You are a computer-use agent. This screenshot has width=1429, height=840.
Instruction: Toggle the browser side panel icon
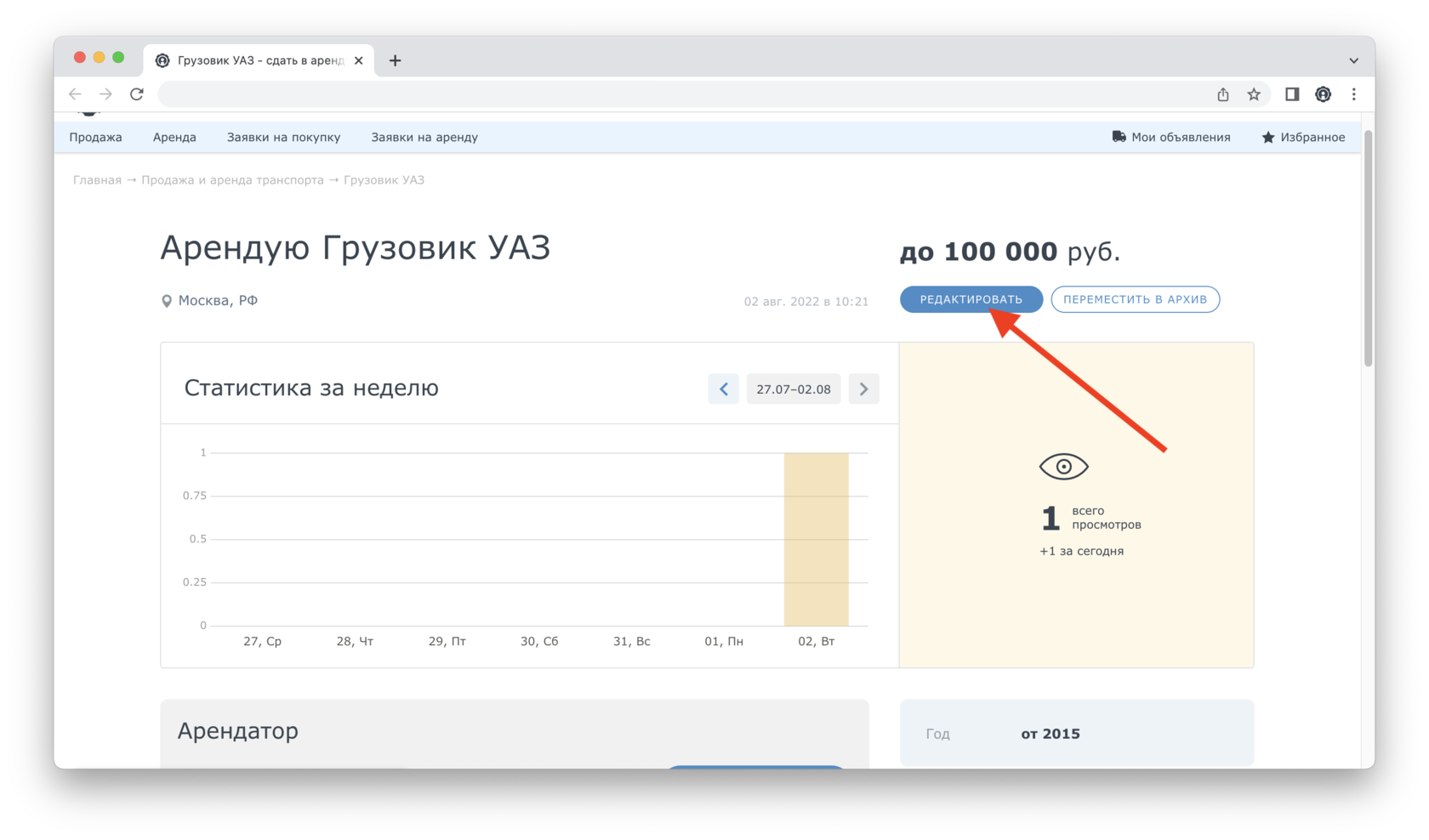tap(1292, 94)
